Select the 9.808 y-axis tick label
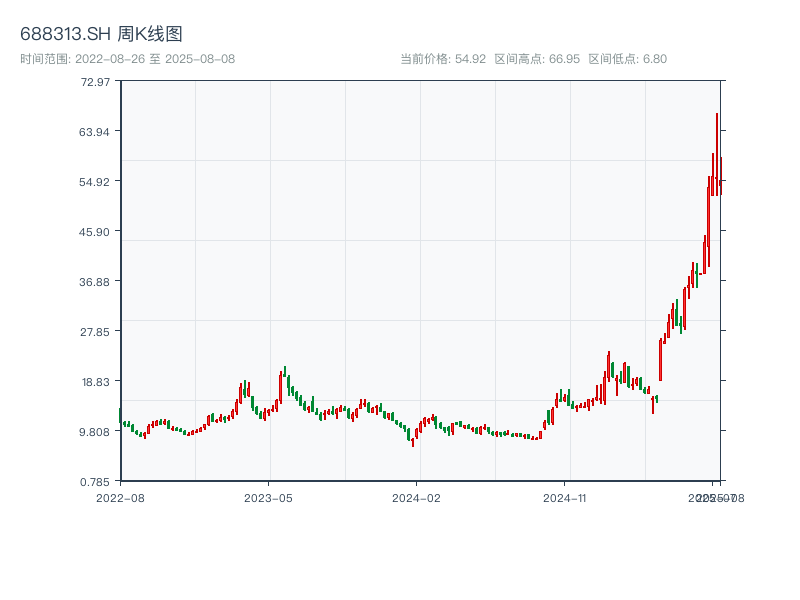This screenshot has height=600, width=800. tap(96, 431)
